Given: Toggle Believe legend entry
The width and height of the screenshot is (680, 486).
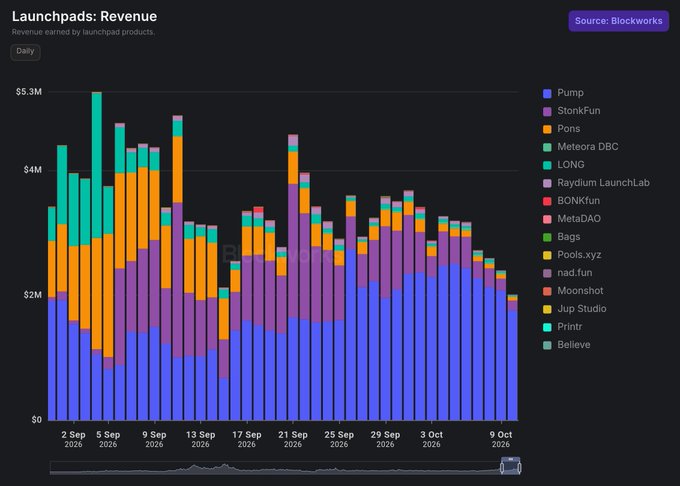Looking at the screenshot, I should click(566, 345).
